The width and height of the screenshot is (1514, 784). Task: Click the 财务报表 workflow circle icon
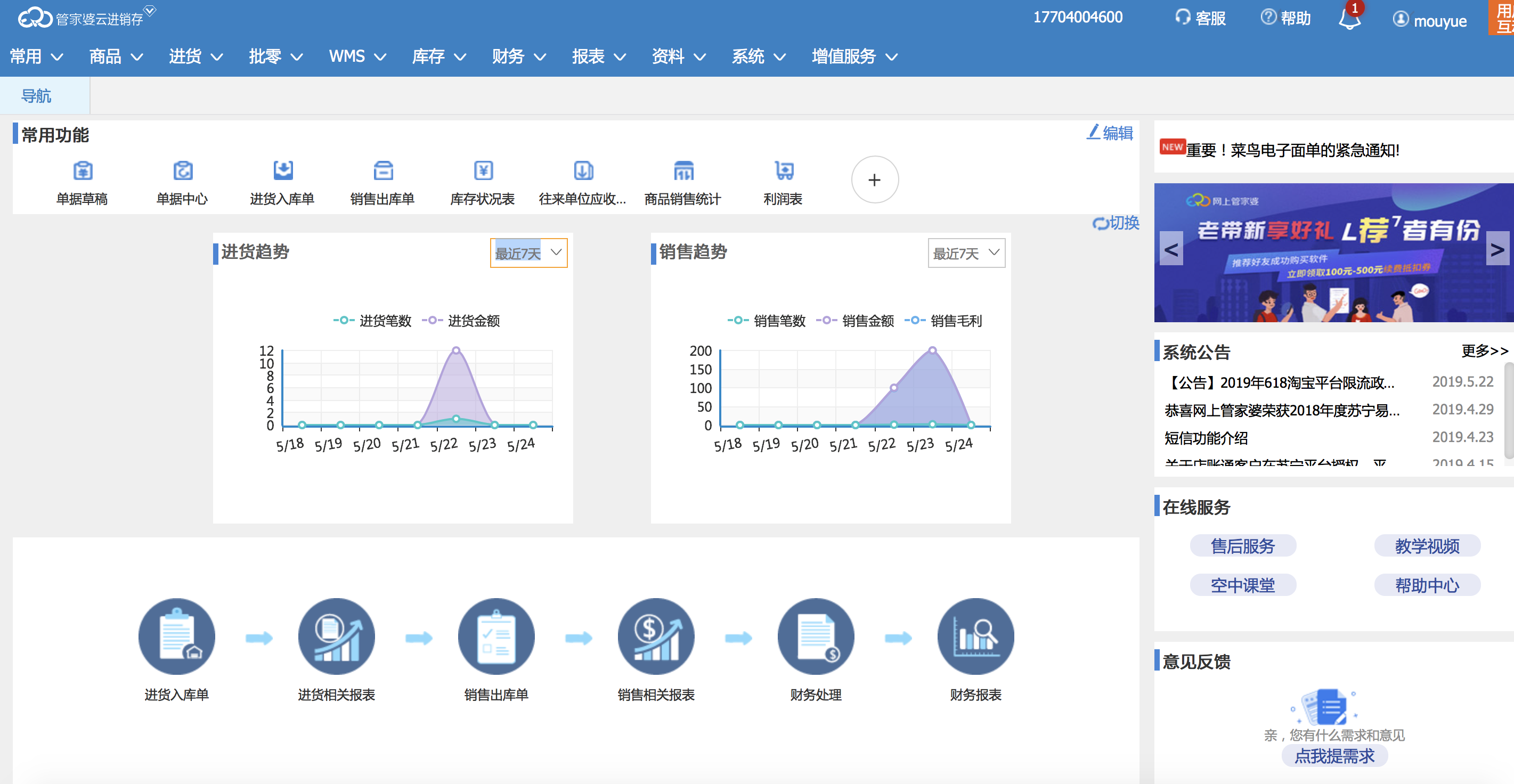(x=975, y=636)
